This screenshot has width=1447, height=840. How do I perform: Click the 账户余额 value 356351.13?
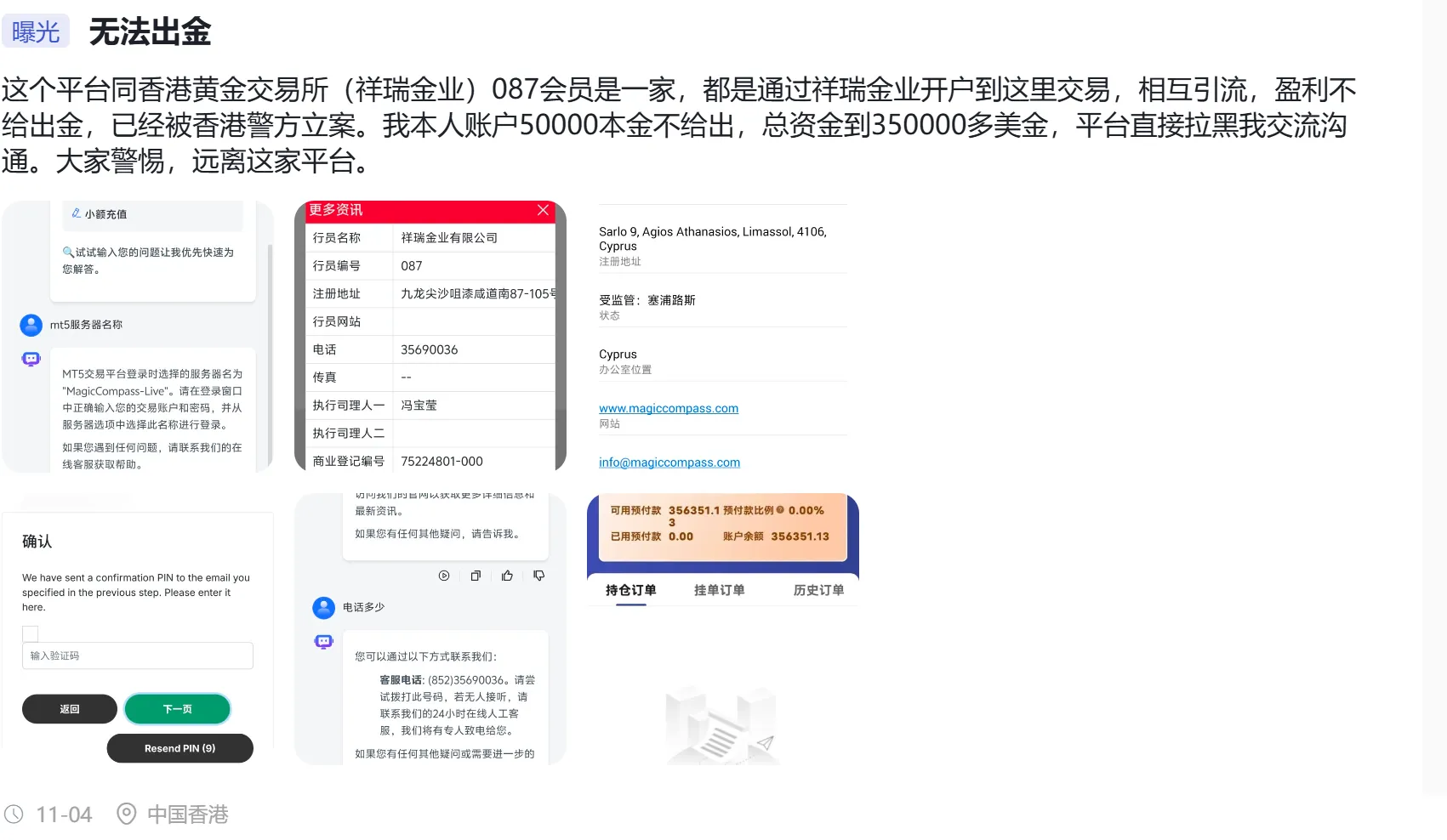coord(800,536)
